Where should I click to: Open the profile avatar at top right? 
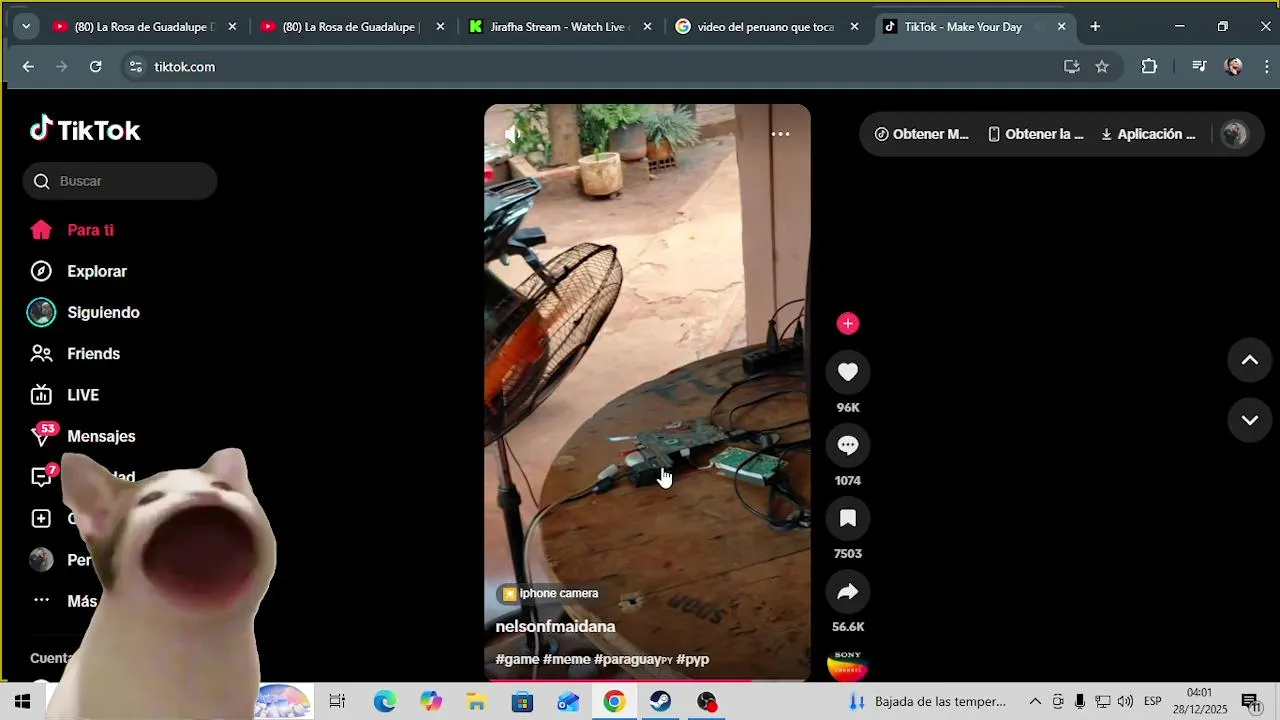1235,134
